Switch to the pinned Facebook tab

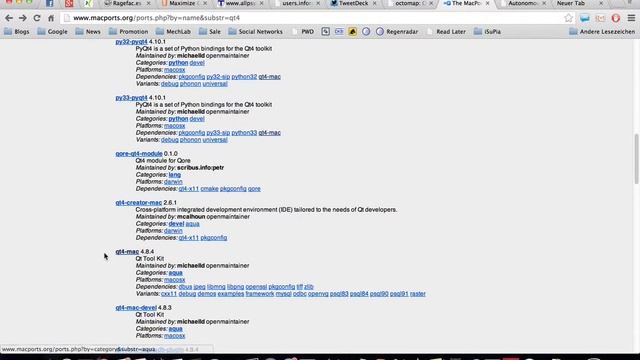click(49, 3)
